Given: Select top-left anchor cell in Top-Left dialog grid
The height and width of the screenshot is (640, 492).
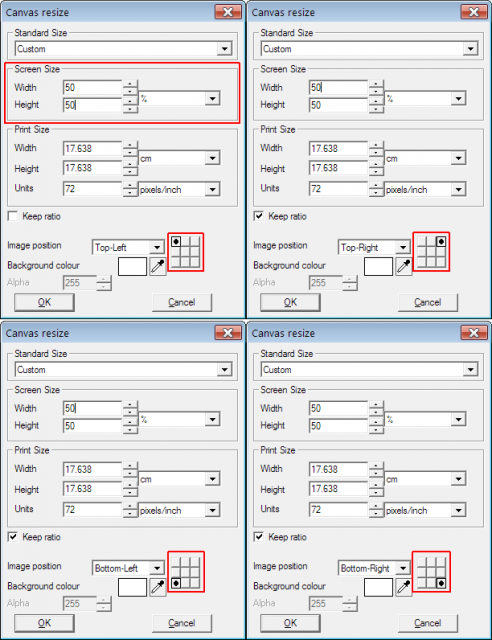Looking at the screenshot, I should pos(176,242).
